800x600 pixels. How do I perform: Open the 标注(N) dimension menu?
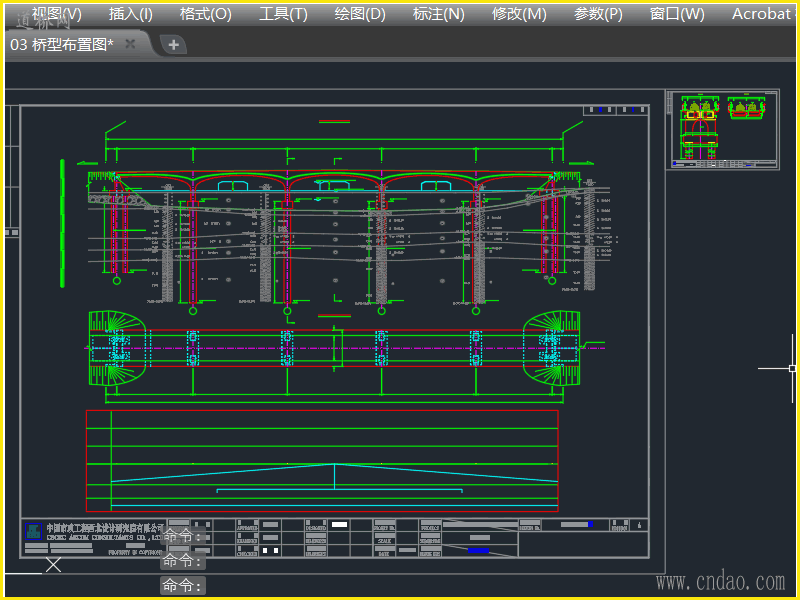click(x=438, y=14)
